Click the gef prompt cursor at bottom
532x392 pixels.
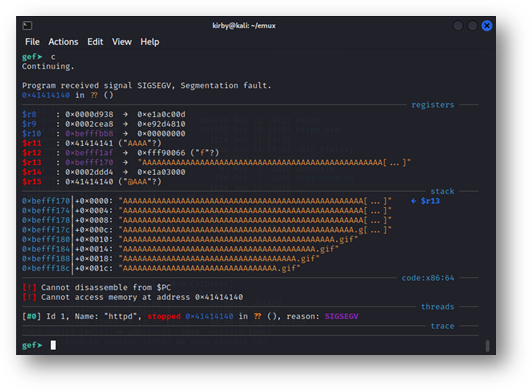click(x=53, y=345)
